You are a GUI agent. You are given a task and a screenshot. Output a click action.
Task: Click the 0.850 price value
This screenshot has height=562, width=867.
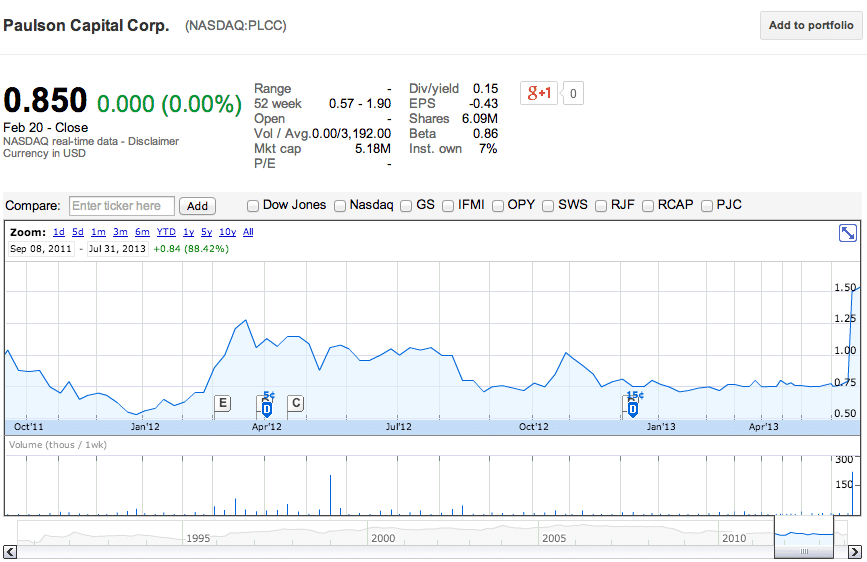pos(45,100)
